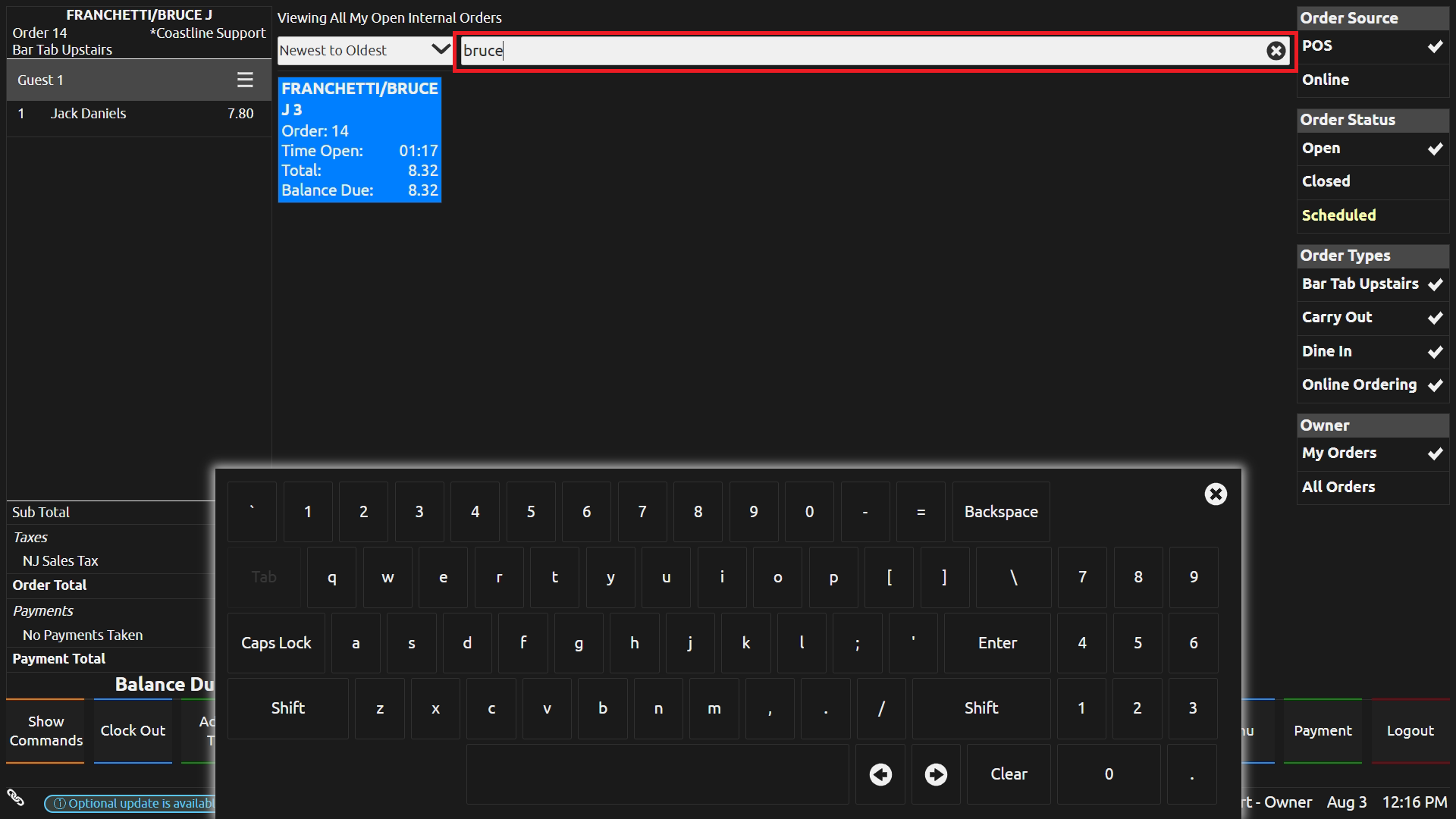1456x819 pixels.
Task: Select the Scheduled order status
Action: pyautogui.click(x=1372, y=215)
